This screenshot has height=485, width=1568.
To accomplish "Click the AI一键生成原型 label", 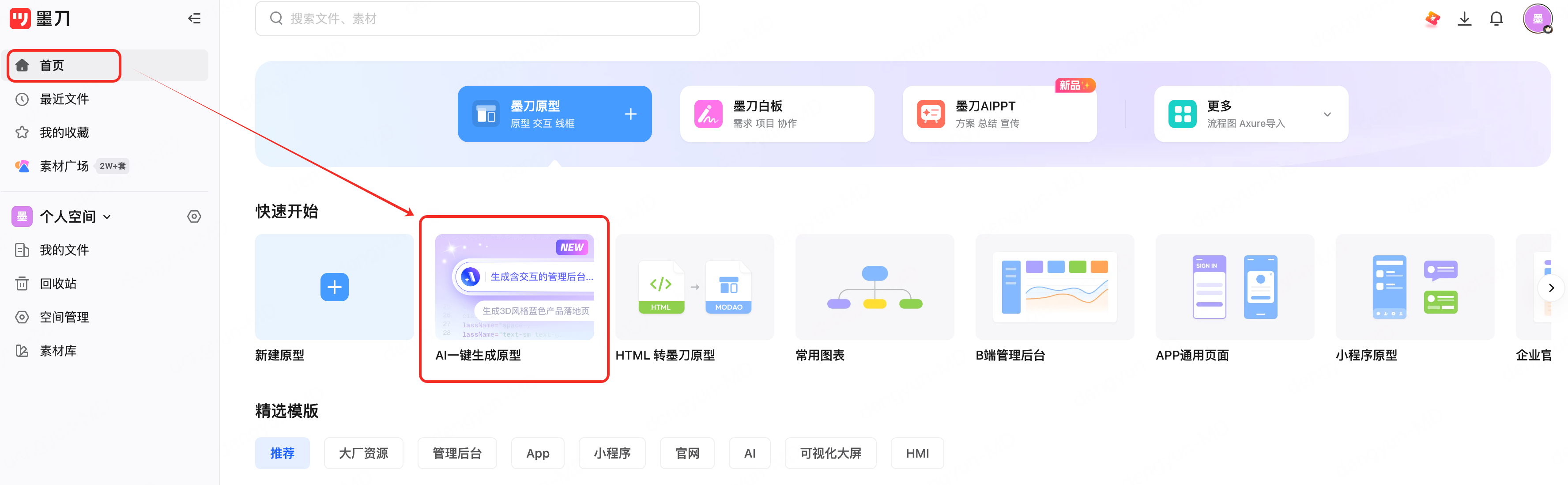I will (478, 355).
